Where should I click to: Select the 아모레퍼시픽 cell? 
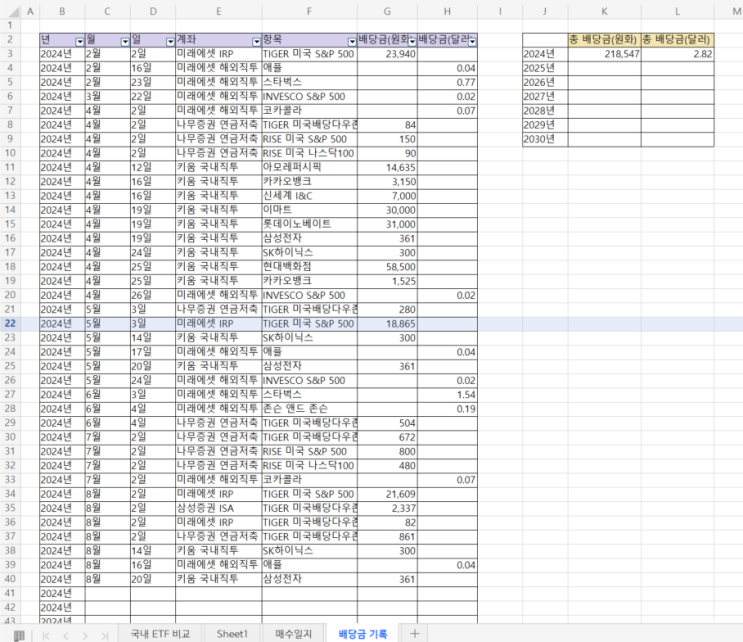point(309,167)
